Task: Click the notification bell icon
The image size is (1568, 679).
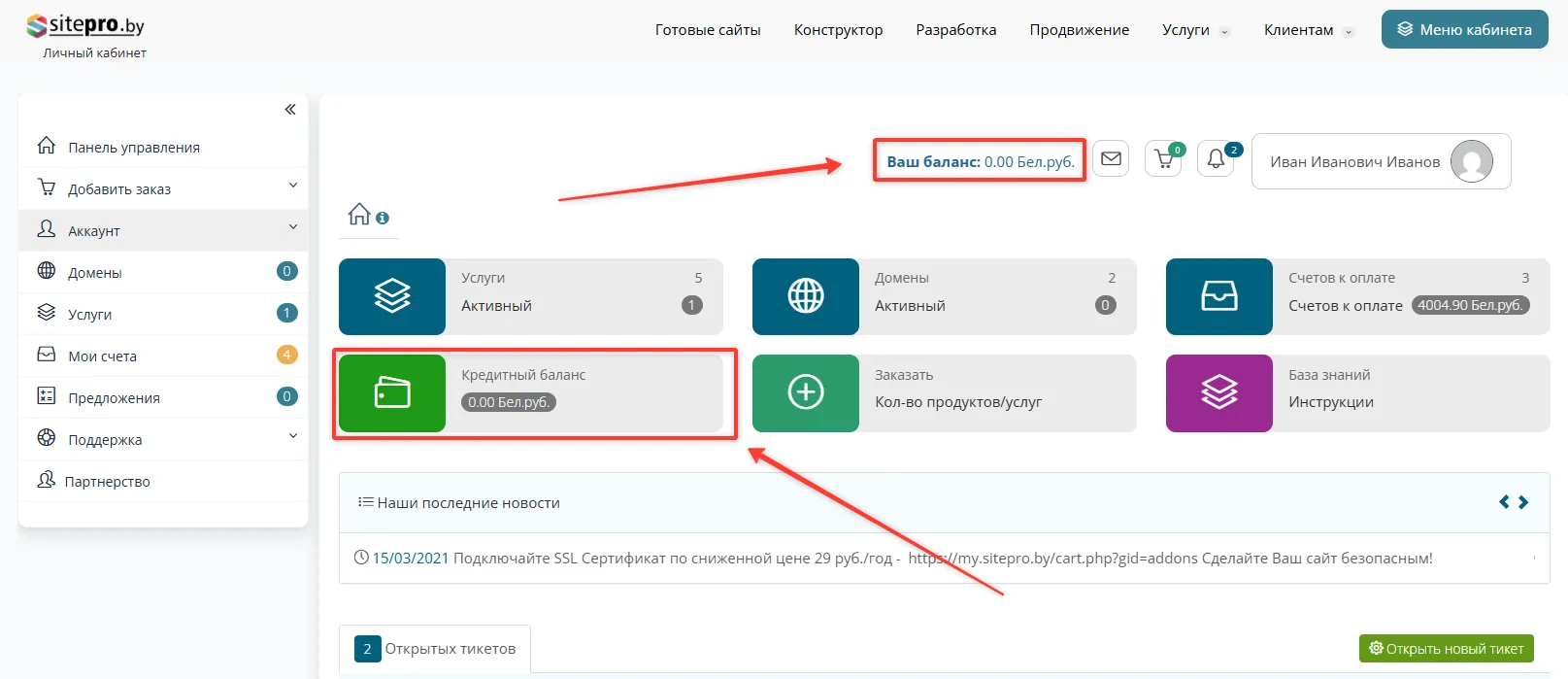Action: pos(1216,159)
